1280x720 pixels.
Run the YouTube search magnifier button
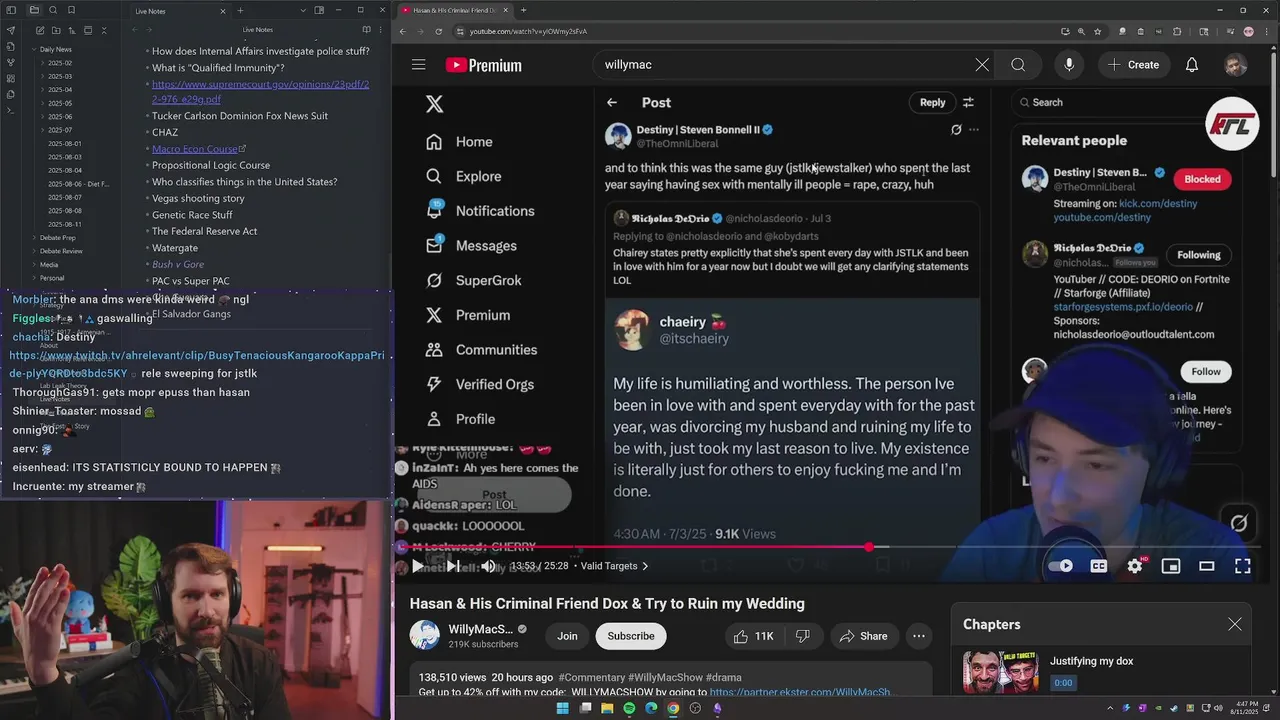[x=1018, y=65]
